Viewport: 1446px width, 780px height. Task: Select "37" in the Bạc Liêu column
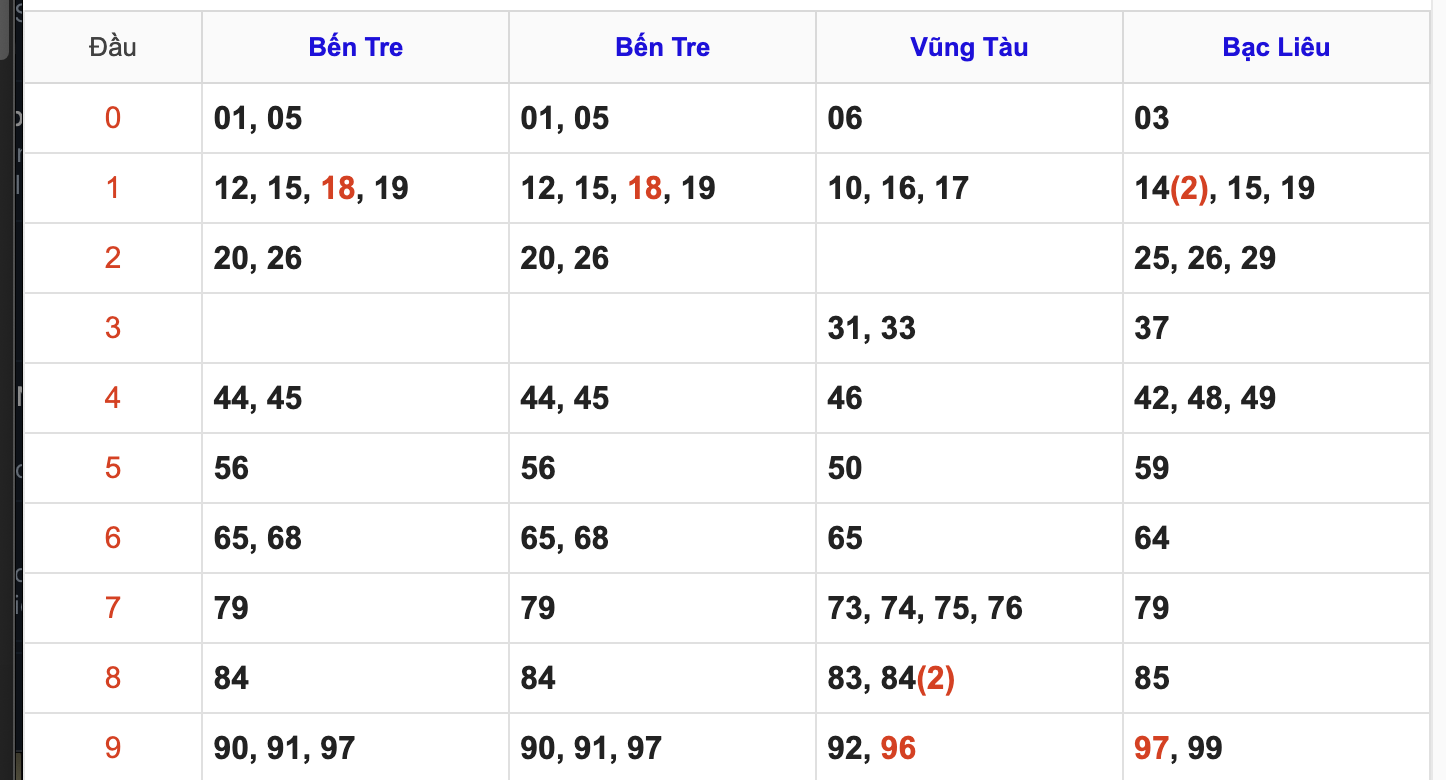coord(1152,328)
